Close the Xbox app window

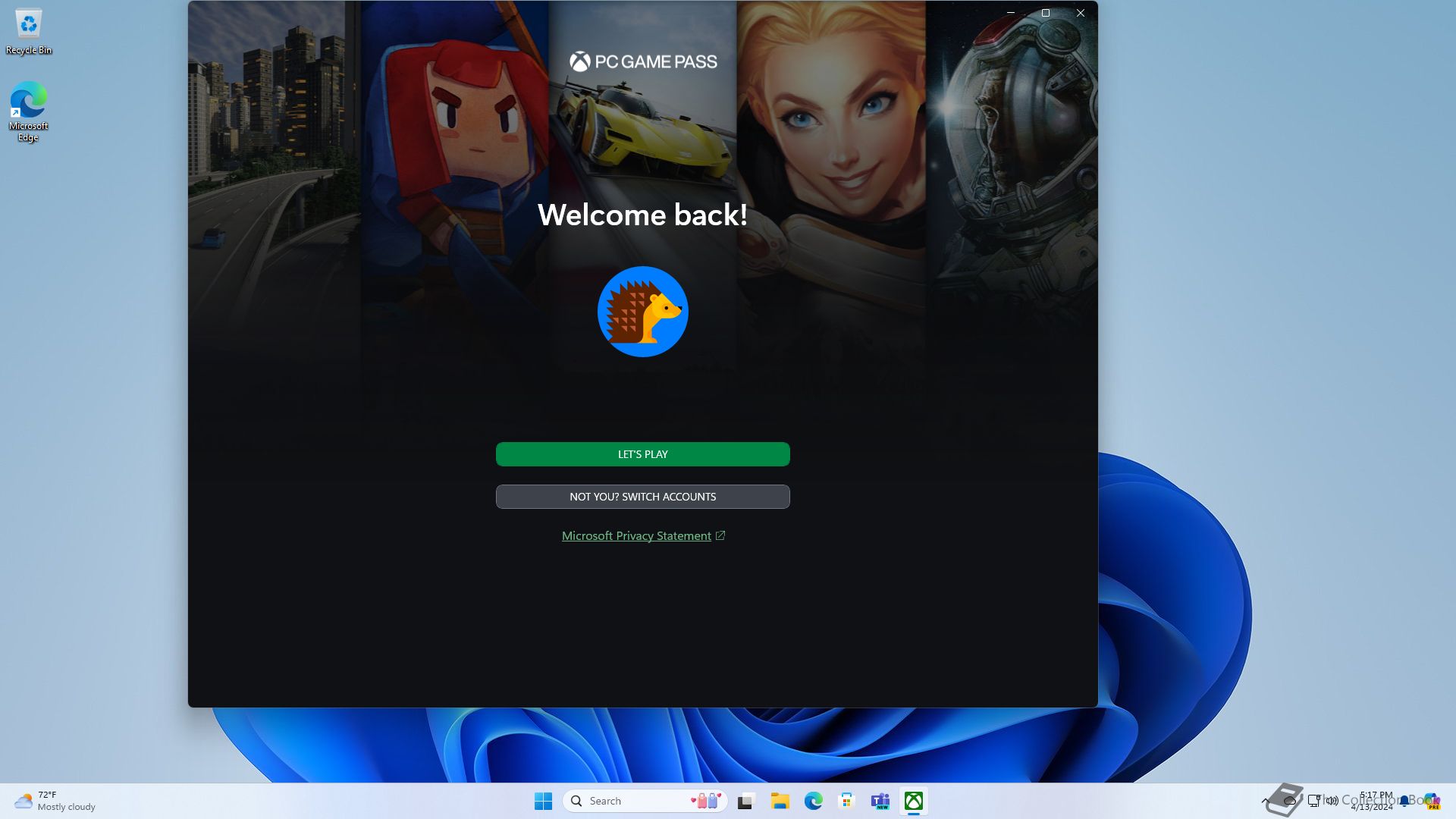[1081, 13]
